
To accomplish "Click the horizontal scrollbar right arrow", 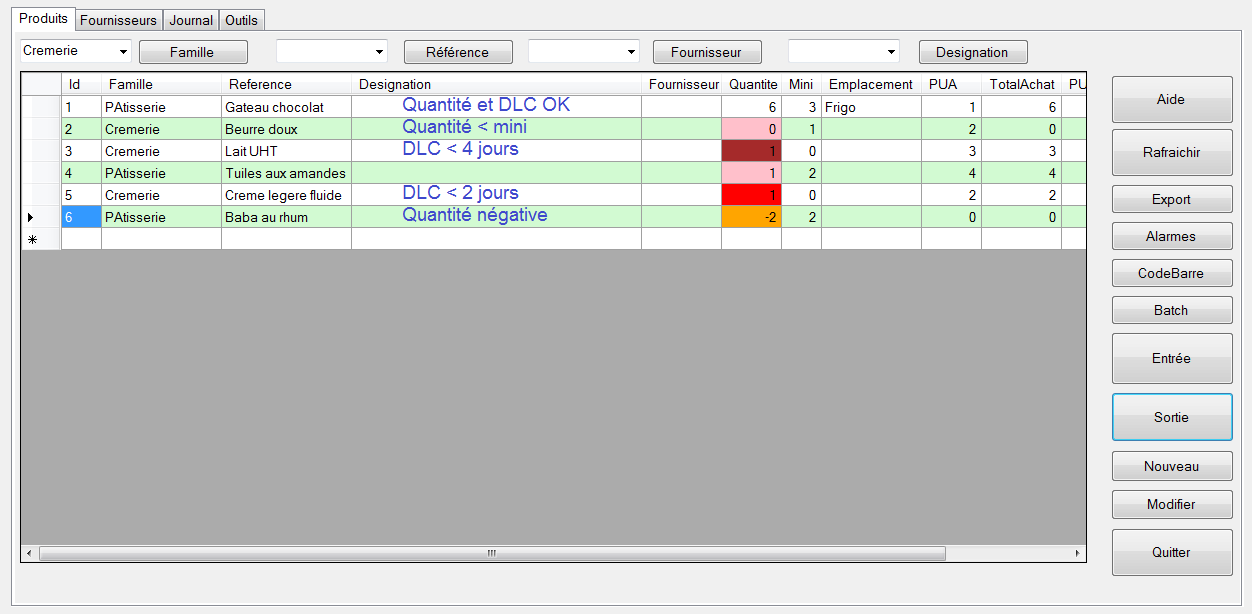I will click(x=1077, y=553).
